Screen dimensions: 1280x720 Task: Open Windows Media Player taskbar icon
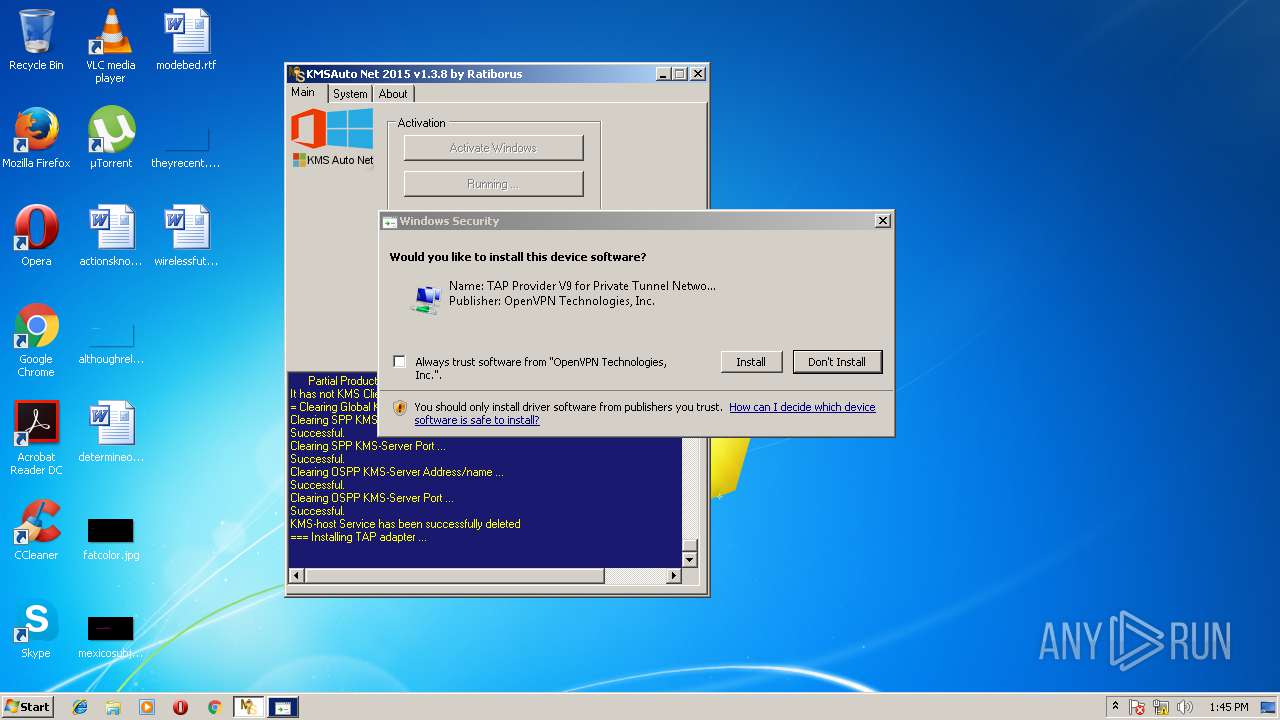147,707
